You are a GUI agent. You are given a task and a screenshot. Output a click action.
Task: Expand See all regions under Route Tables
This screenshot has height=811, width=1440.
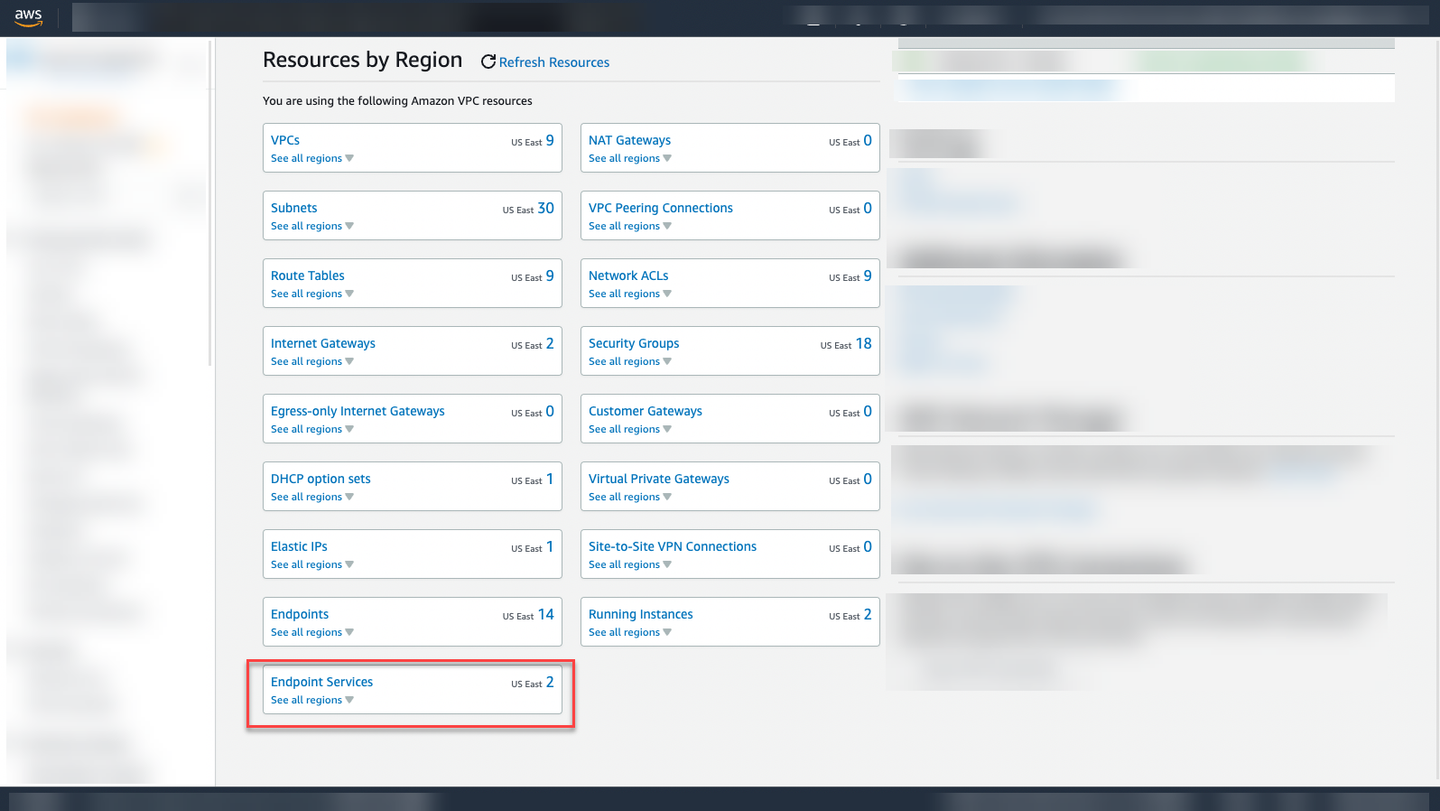pyautogui.click(x=312, y=294)
